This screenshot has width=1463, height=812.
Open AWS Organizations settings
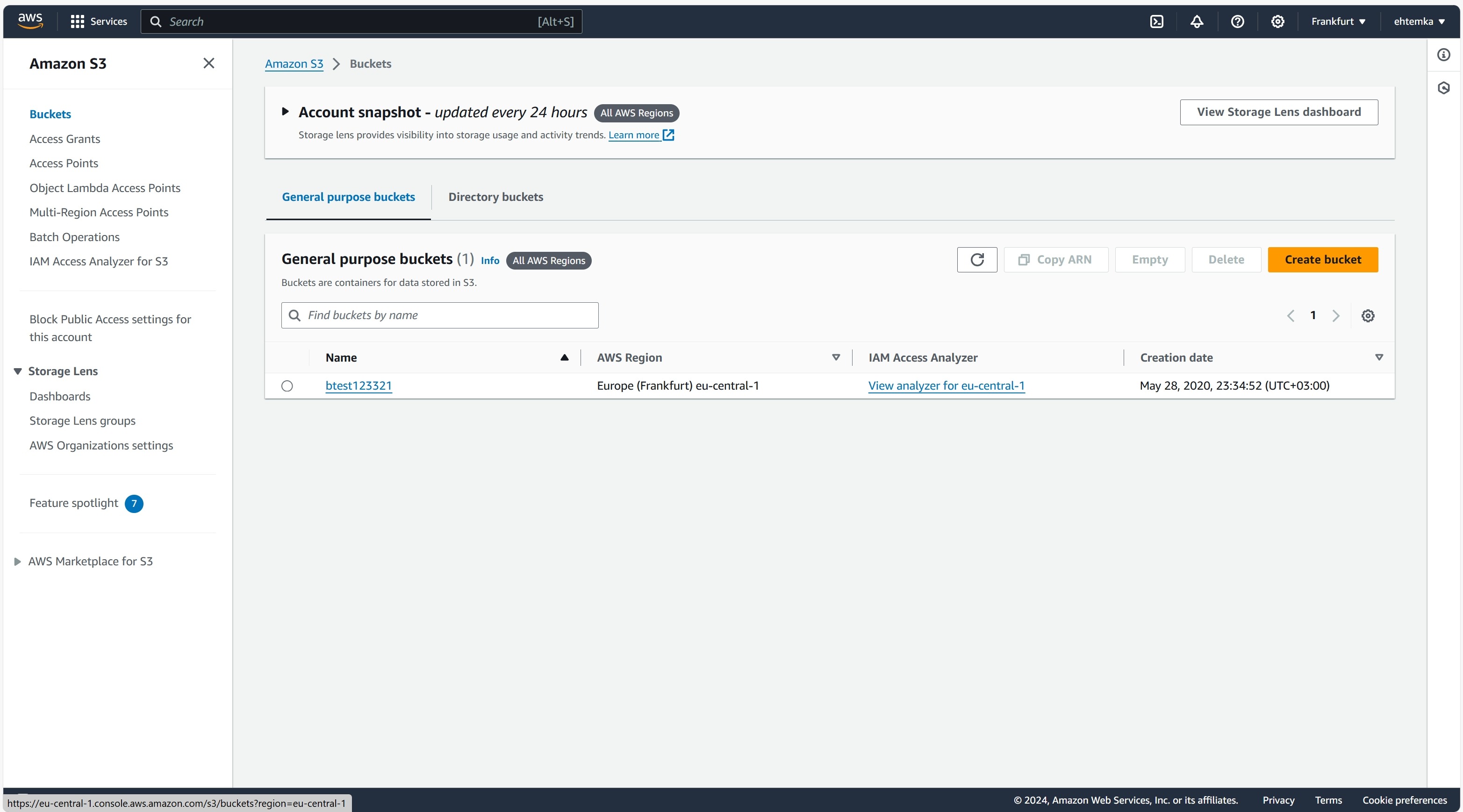click(101, 446)
